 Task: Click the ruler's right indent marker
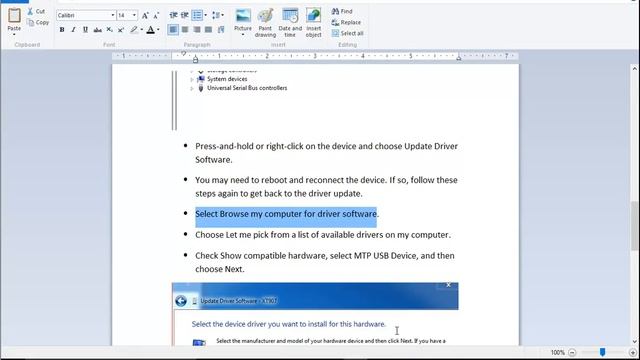click(x=459, y=58)
